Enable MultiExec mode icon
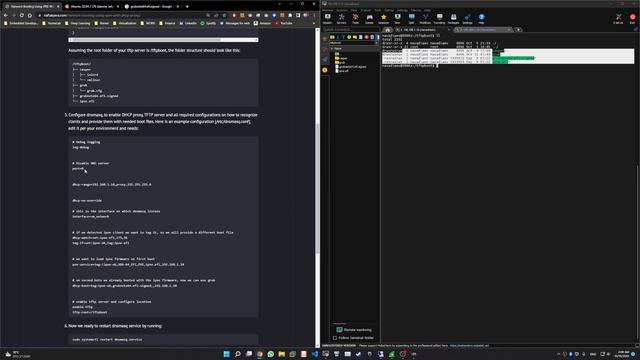640x360 pixels. [425, 18]
